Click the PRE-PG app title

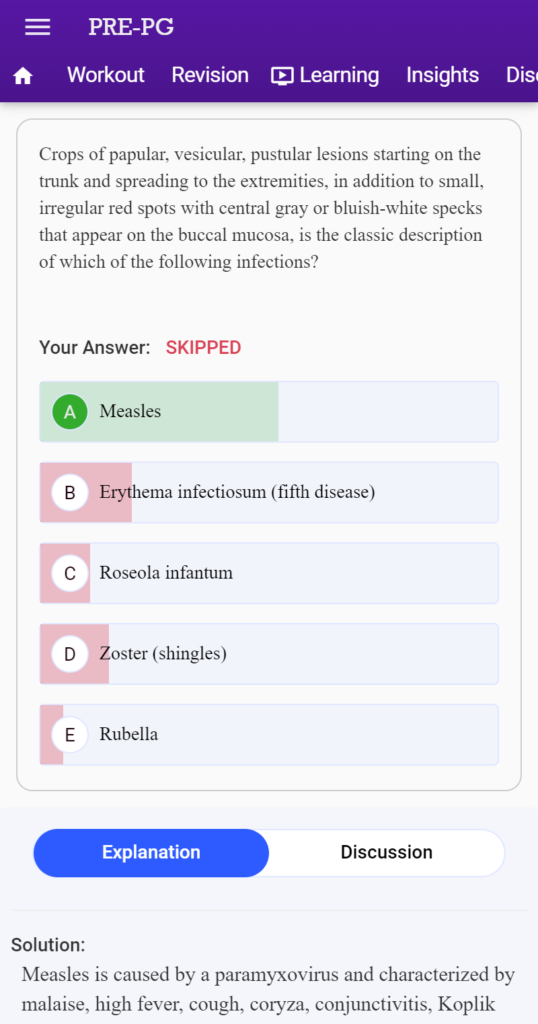coord(131,27)
